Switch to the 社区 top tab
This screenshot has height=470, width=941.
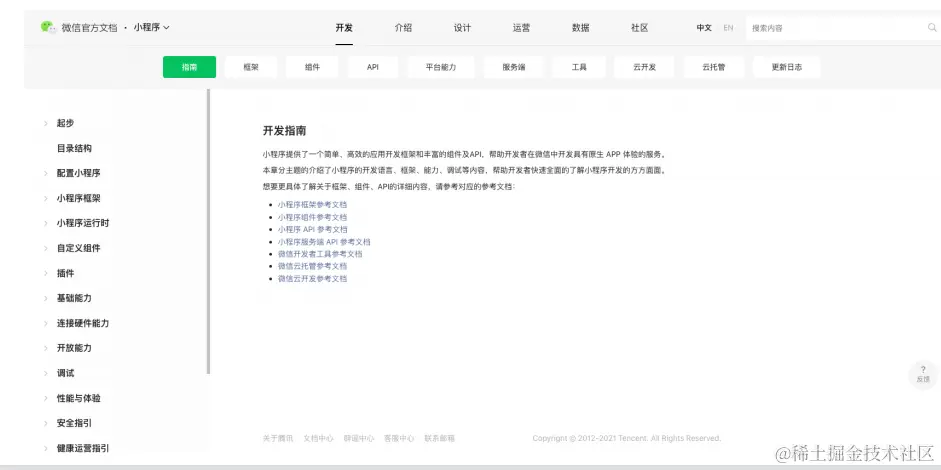point(640,28)
